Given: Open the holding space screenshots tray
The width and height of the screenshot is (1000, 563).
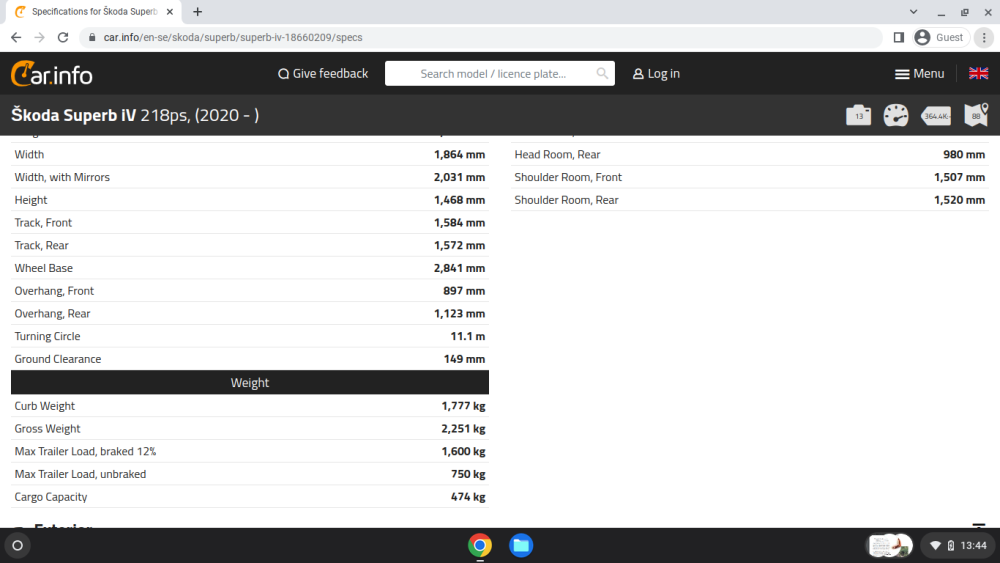Looking at the screenshot, I should click(891, 545).
